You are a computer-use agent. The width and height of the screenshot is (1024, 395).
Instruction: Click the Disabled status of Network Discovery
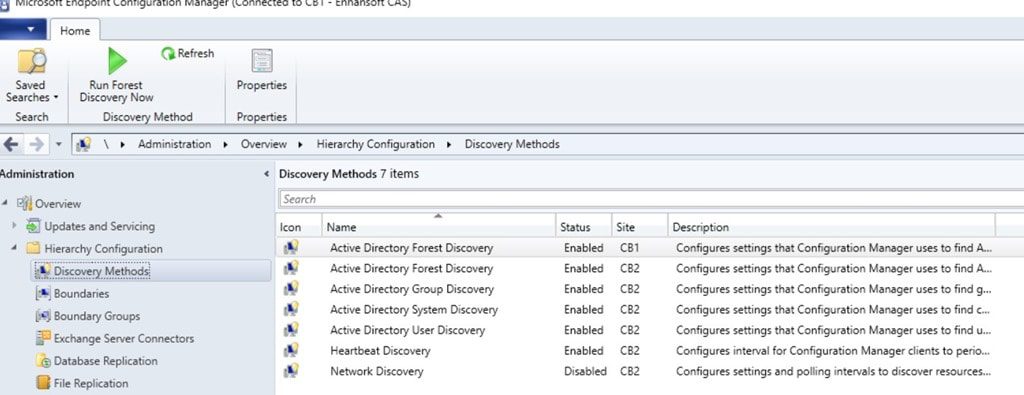pos(585,371)
